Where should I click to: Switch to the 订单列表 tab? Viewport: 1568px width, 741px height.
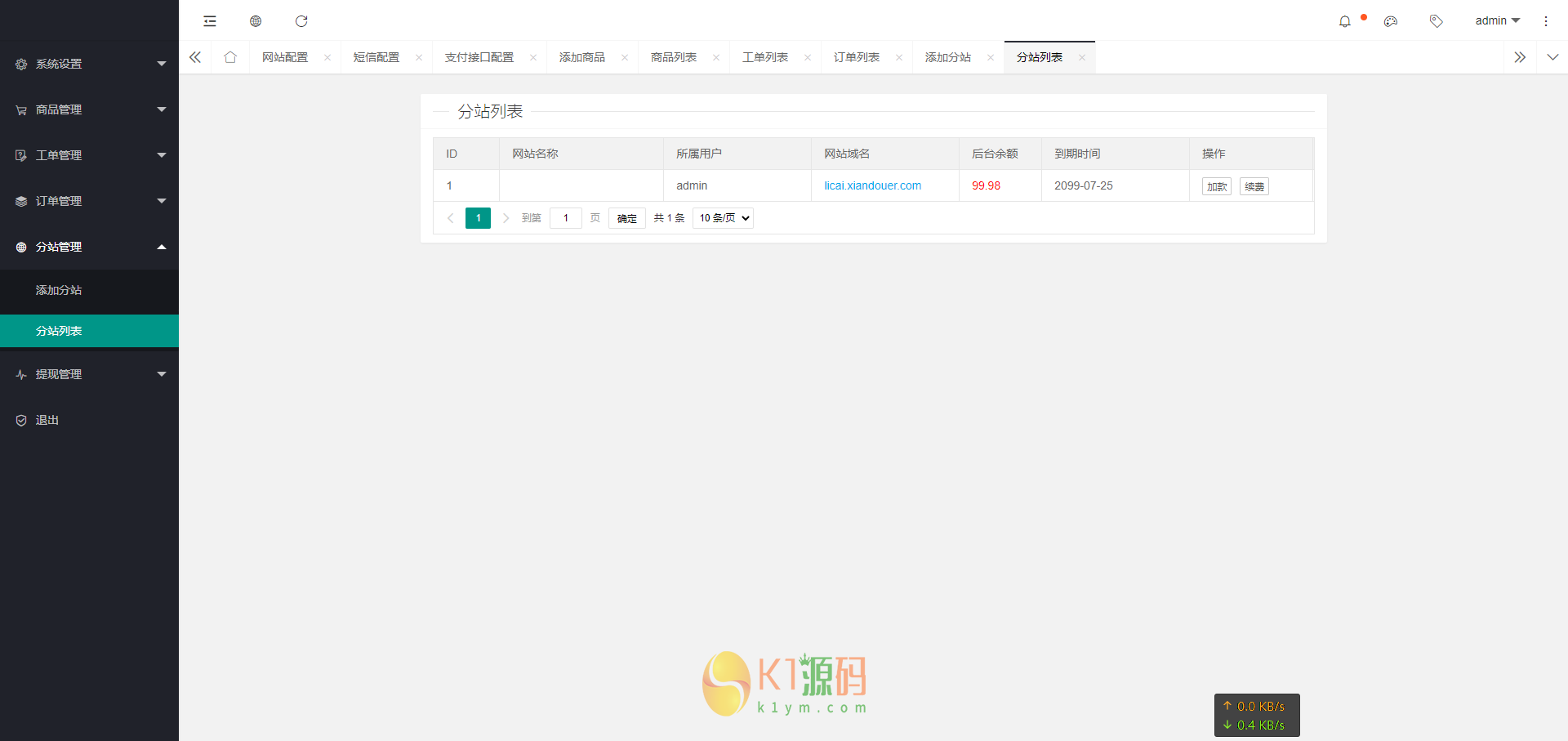tap(857, 57)
